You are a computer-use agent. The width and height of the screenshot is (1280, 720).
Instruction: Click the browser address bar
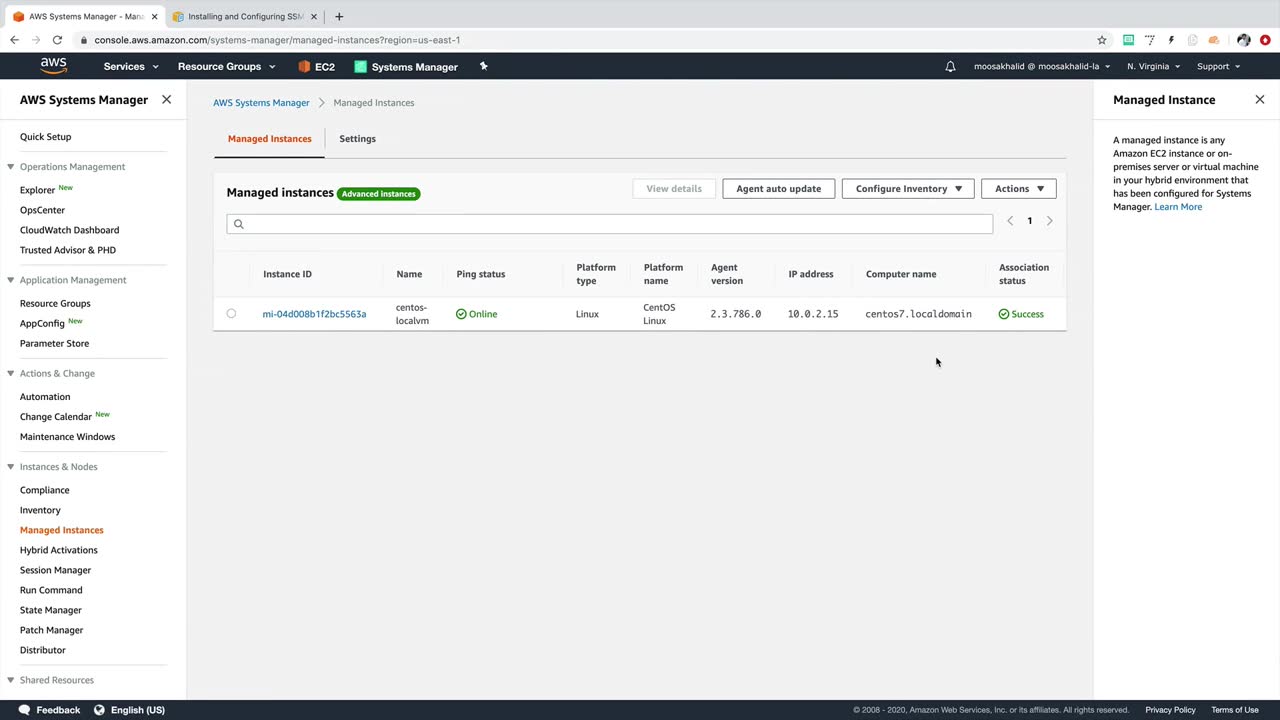(590, 40)
